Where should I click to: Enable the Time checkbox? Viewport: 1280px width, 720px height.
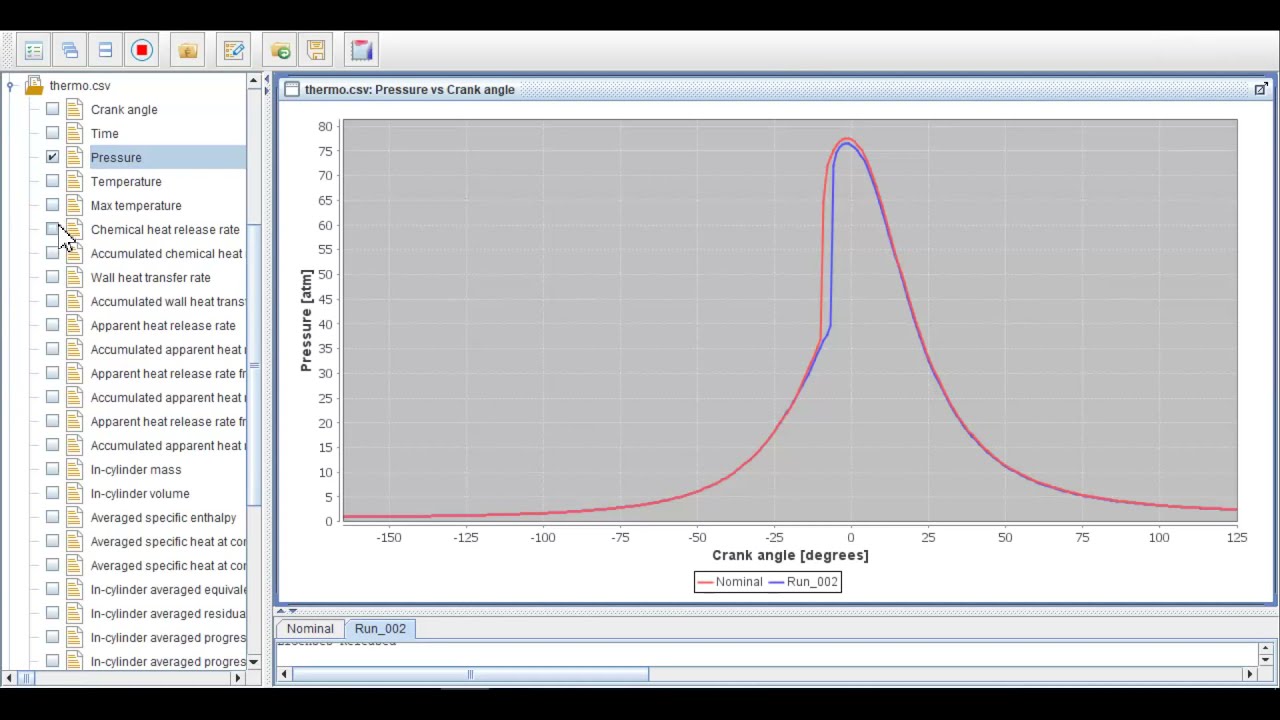(52, 134)
